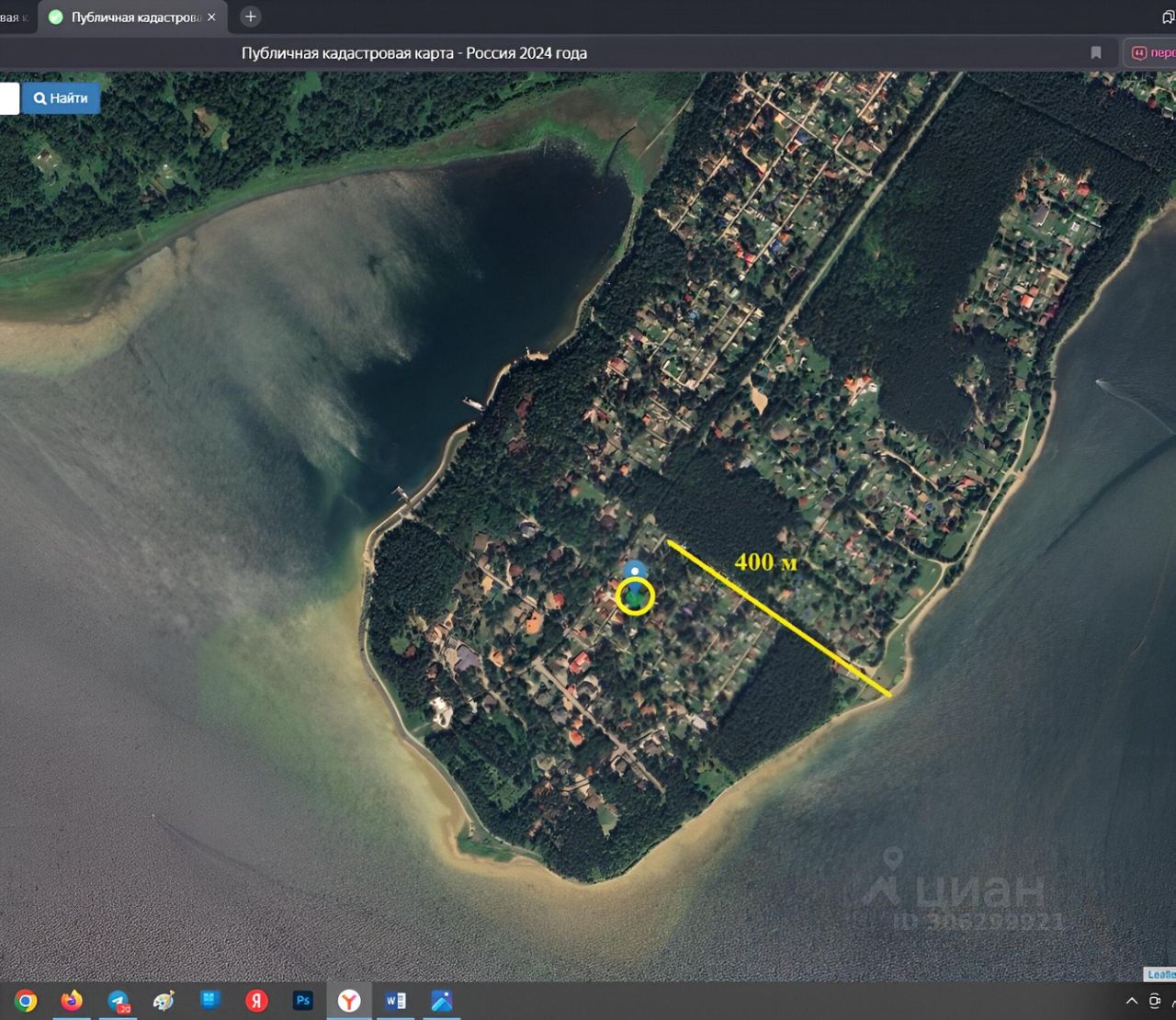
Task: Click the address bar page title
Action: coord(414,53)
